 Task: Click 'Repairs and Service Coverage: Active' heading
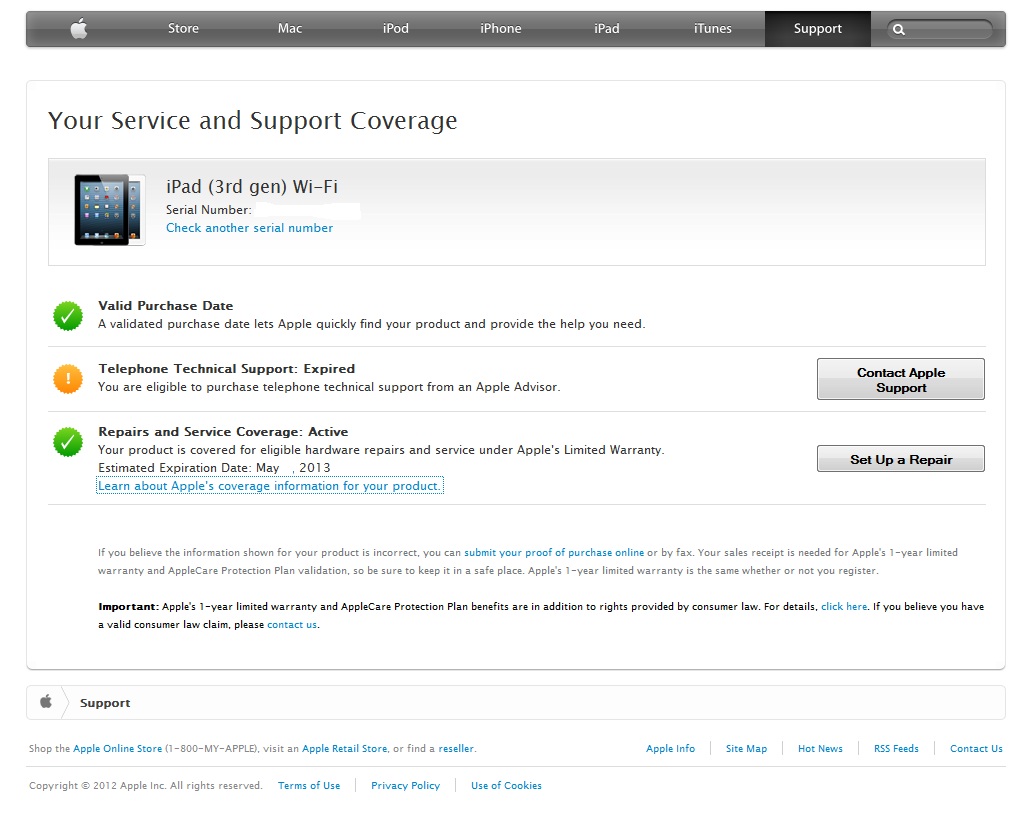coord(223,432)
